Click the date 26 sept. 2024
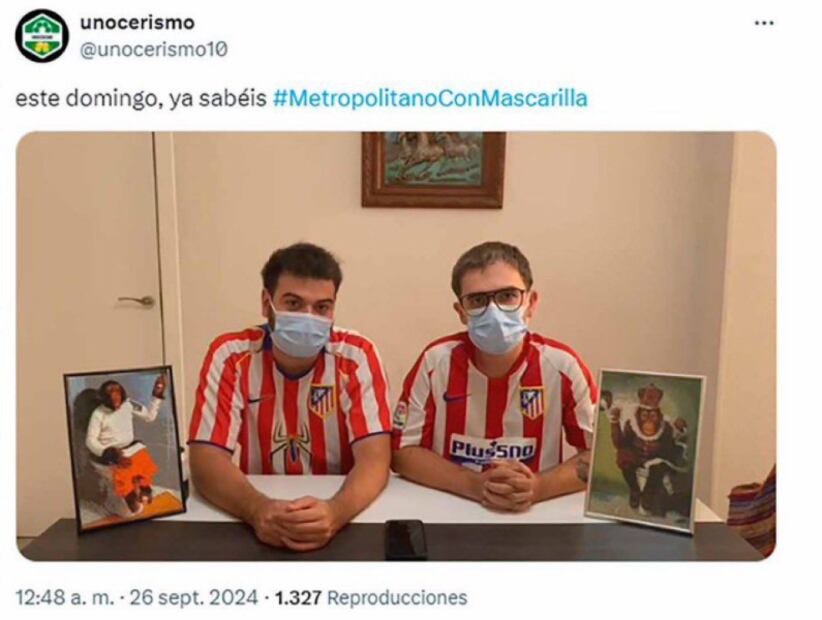 point(193,597)
